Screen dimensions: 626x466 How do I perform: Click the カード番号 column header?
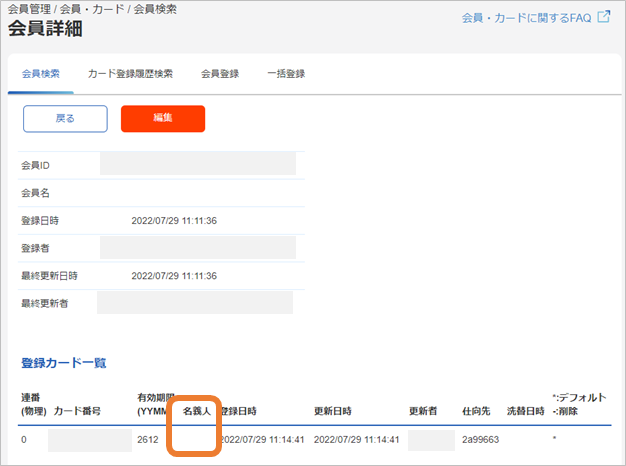[x=77, y=411]
